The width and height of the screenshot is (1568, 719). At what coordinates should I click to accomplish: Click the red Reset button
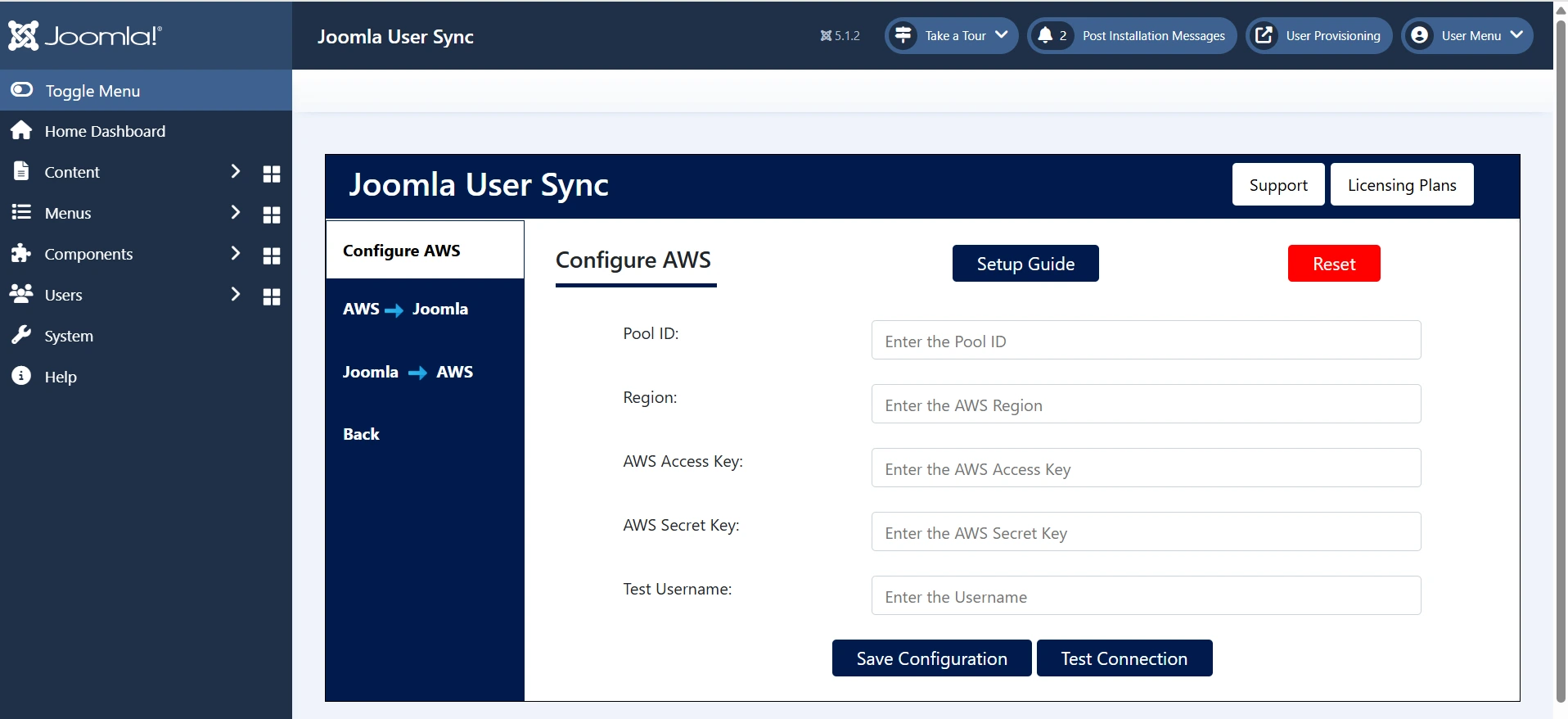pos(1334,263)
